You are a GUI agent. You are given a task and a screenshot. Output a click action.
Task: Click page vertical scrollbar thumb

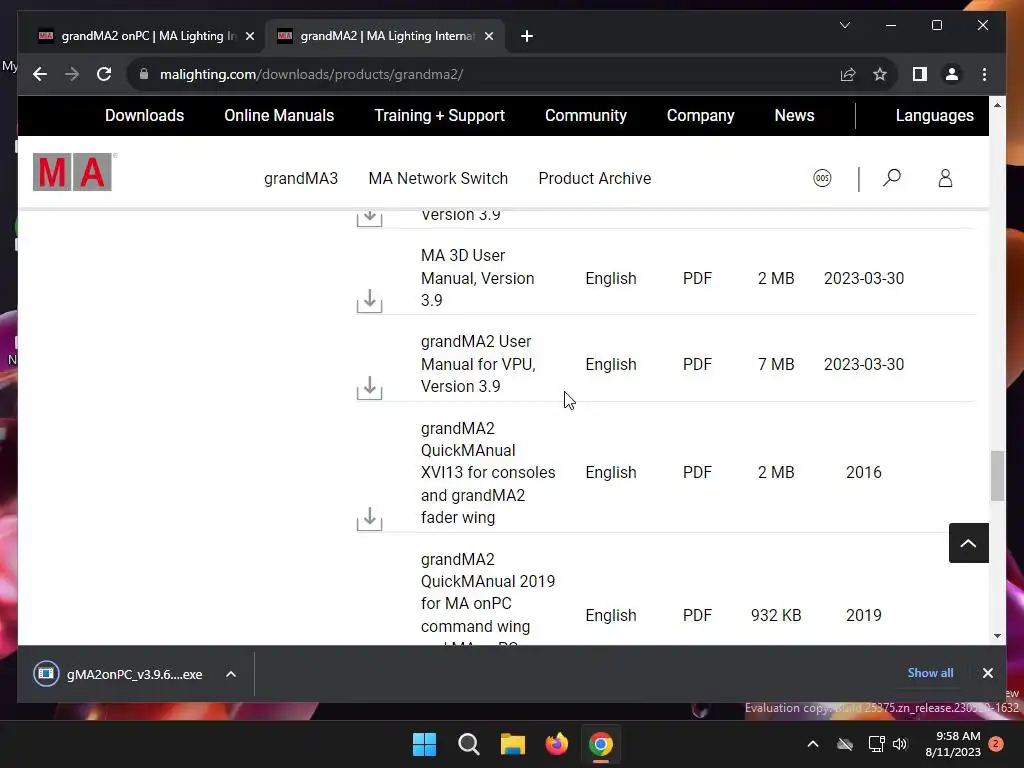(997, 475)
